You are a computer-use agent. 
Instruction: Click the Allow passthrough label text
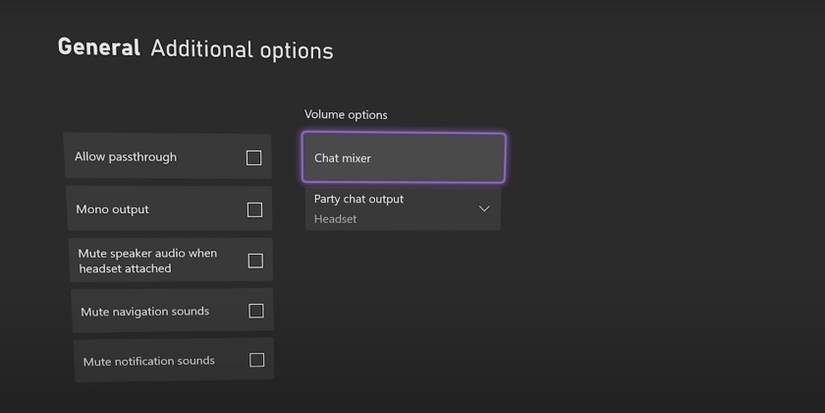click(x=125, y=157)
